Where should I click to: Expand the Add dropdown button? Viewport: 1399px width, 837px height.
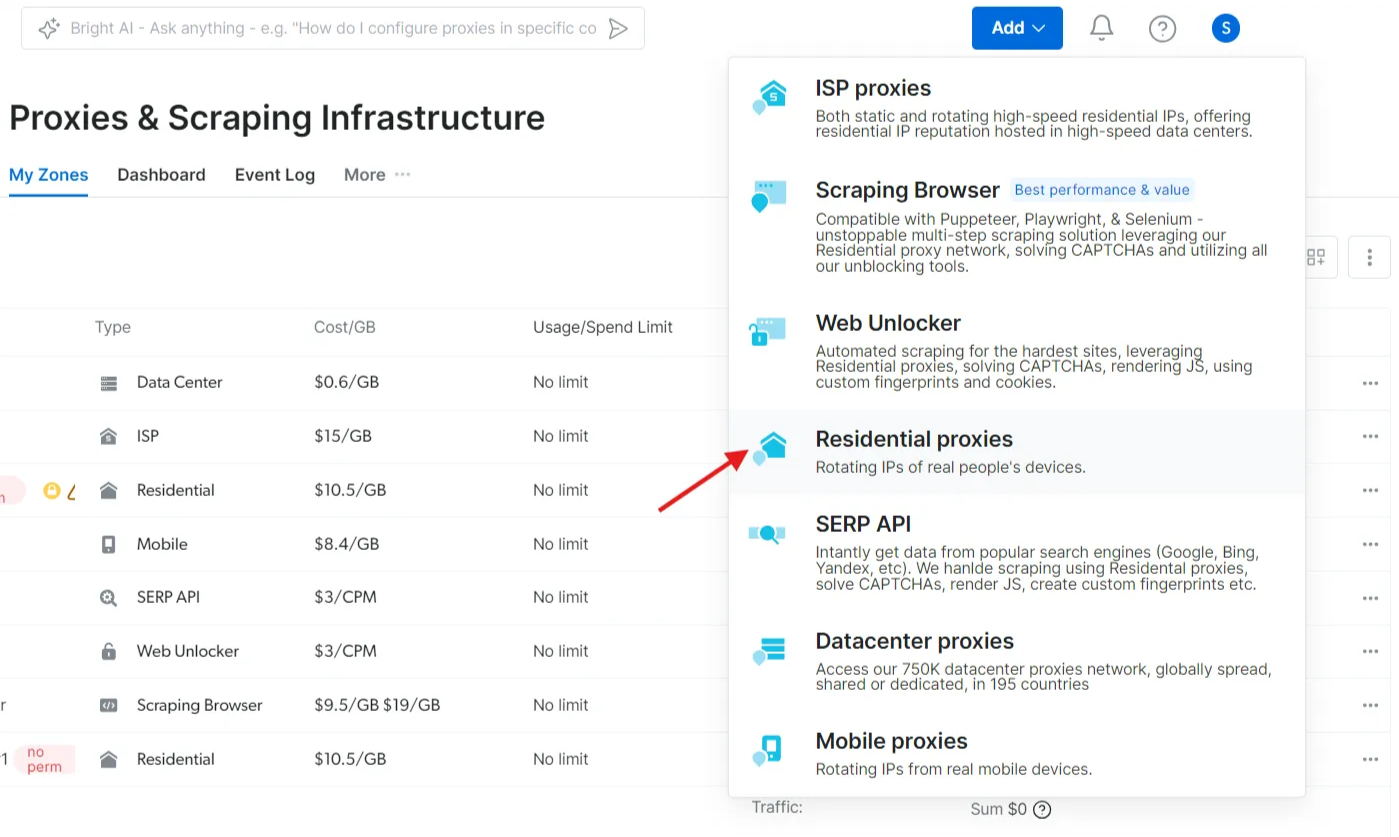[1017, 28]
